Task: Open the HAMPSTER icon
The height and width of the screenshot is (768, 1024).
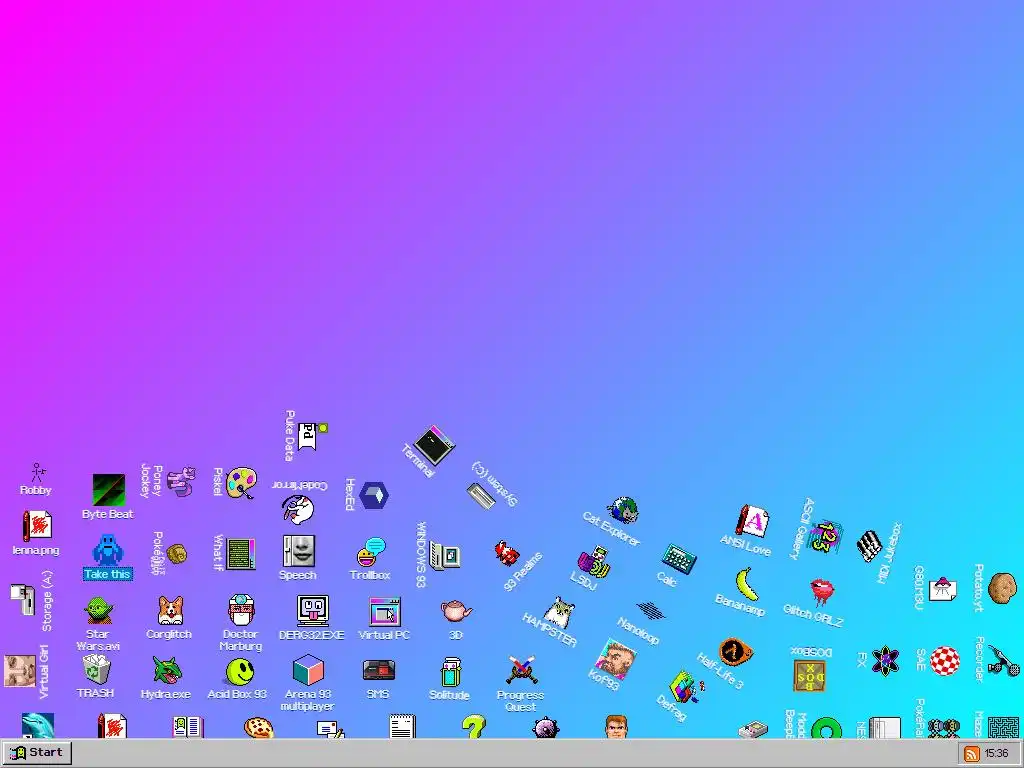Action: tap(559, 613)
